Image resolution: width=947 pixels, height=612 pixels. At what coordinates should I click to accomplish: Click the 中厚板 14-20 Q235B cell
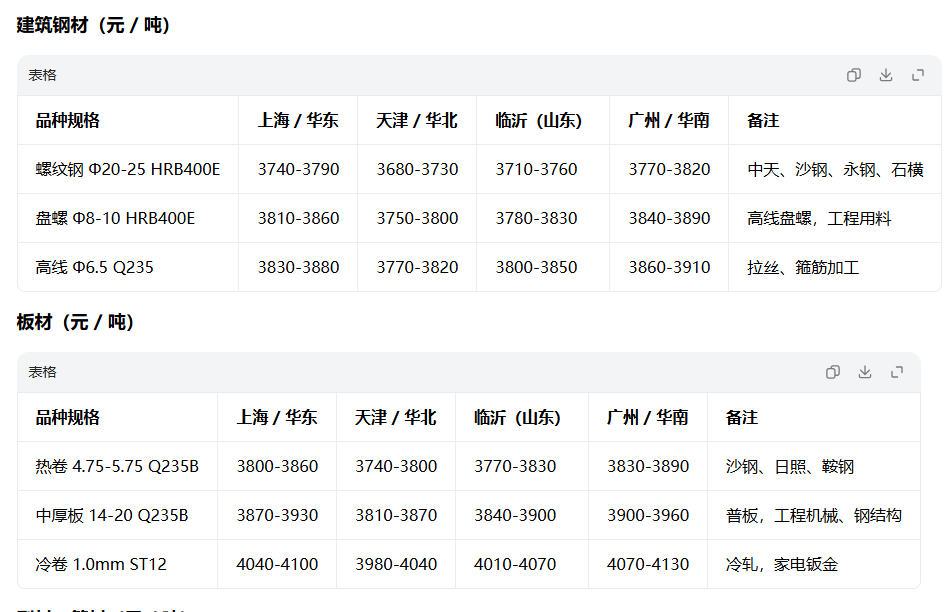tap(112, 515)
